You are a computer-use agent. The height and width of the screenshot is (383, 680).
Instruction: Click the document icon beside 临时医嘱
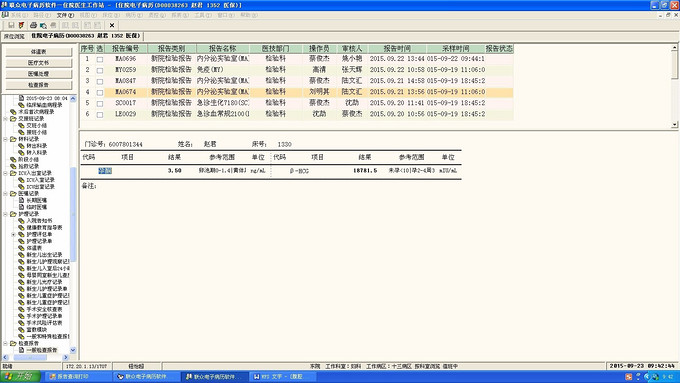point(21,207)
